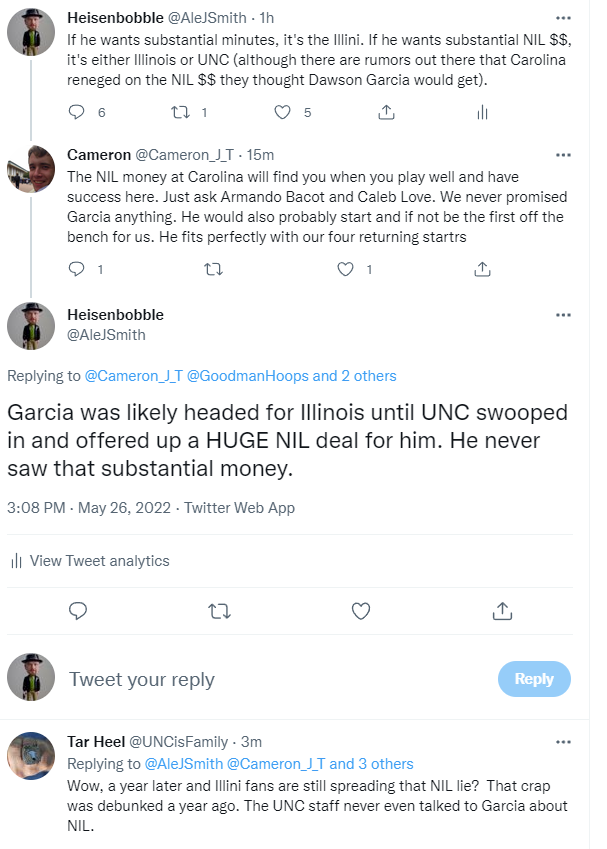
Task: Open the @Cameron_J_T mention link in Replying to
Action: [134, 376]
